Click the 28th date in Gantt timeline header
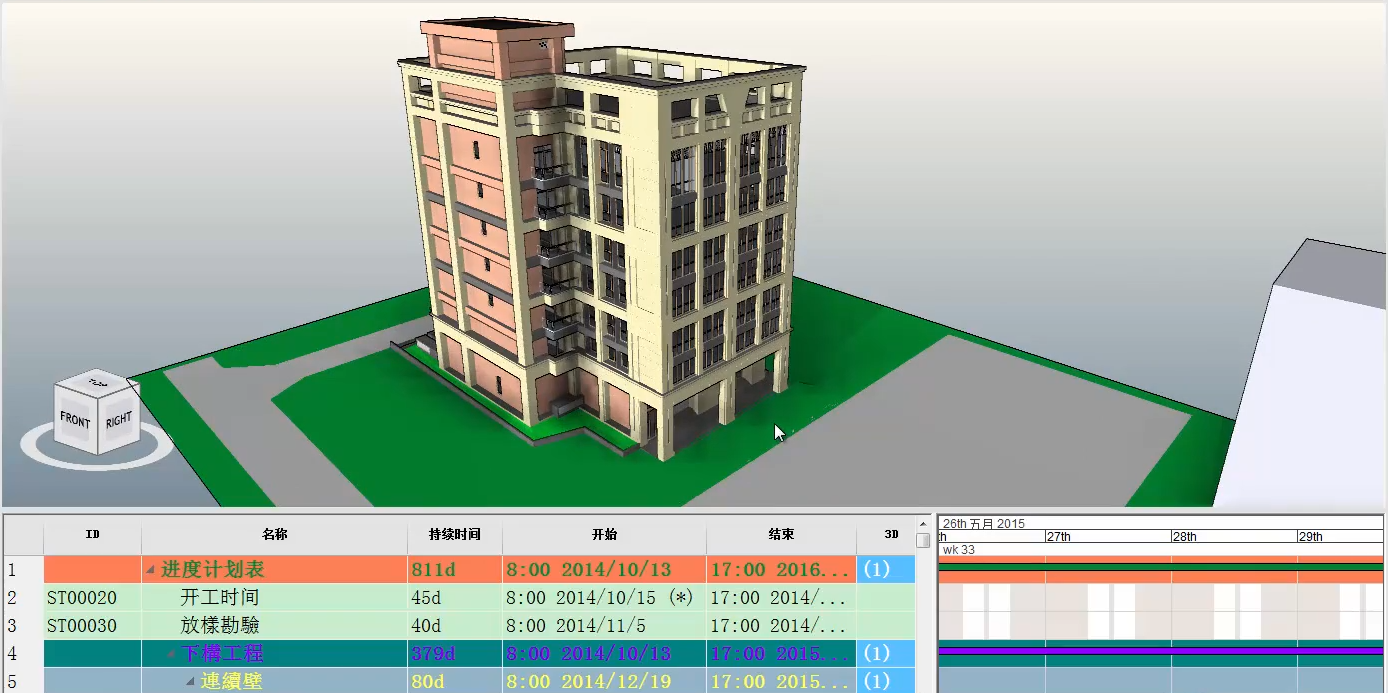The width and height of the screenshot is (1388, 693). pyautogui.click(x=1185, y=537)
